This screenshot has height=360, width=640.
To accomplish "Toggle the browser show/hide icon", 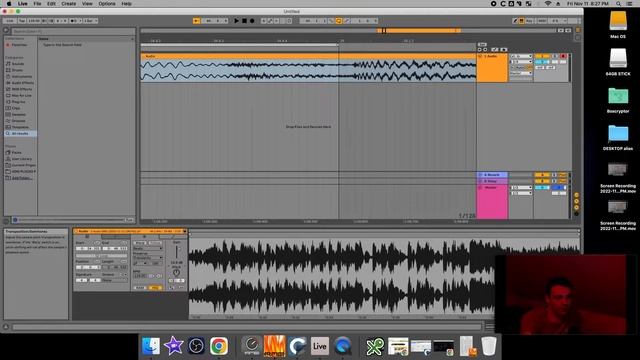I will click(x=6, y=31).
